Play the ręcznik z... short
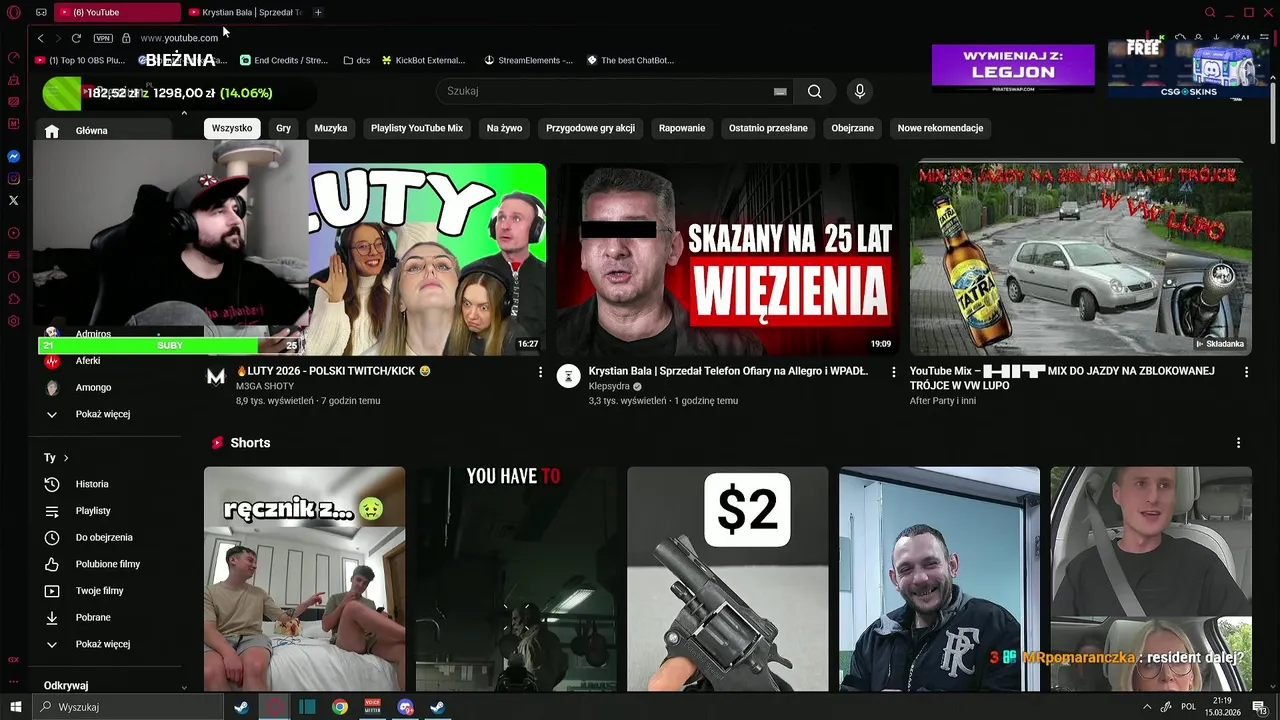This screenshot has width=1280, height=720. tap(304, 579)
